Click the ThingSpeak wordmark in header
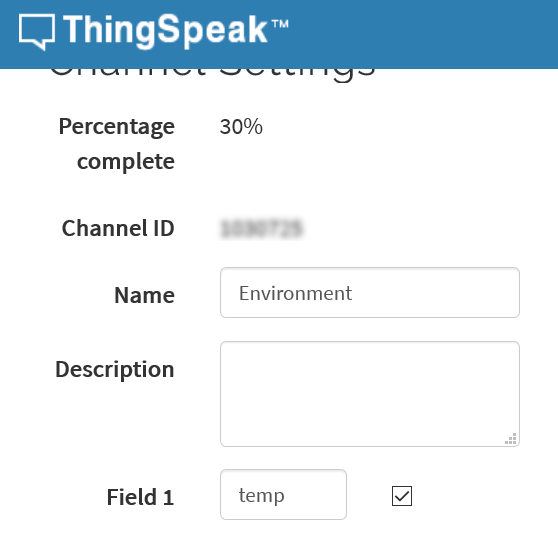 coord(165,30)
